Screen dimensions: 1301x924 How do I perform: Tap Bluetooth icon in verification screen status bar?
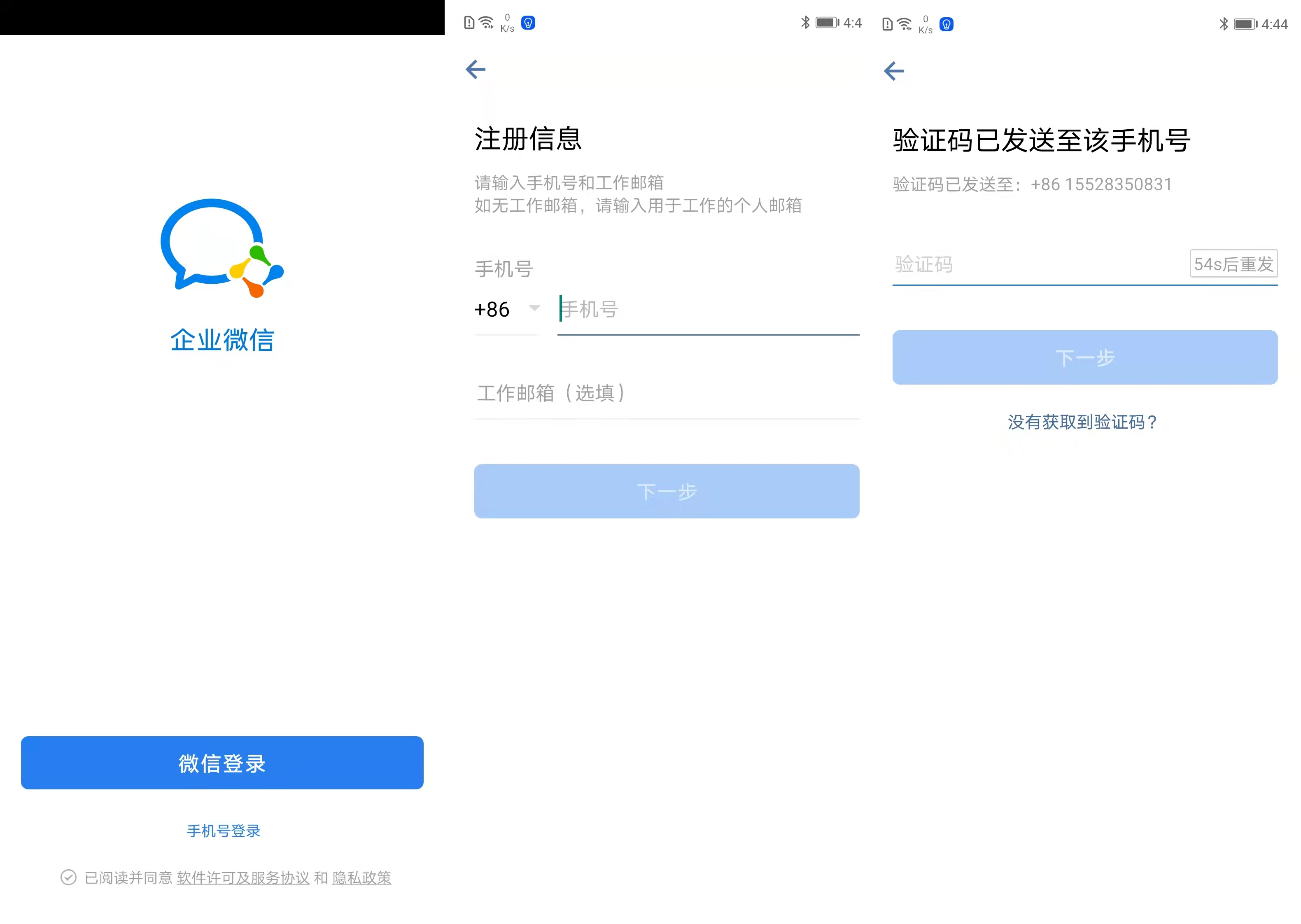1223,24
